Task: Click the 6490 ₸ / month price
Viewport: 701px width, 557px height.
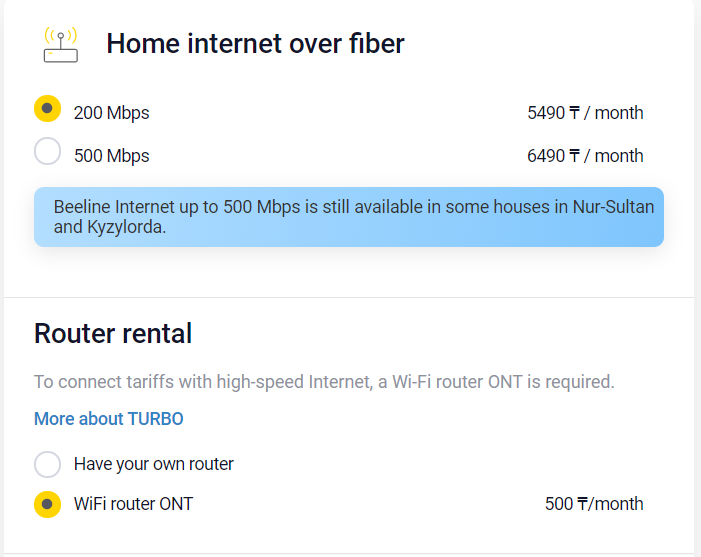Action: [x=585, y=156]
